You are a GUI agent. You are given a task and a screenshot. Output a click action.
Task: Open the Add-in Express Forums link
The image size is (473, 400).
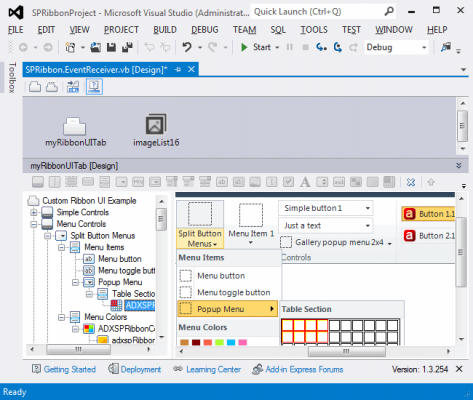point(304,369)
